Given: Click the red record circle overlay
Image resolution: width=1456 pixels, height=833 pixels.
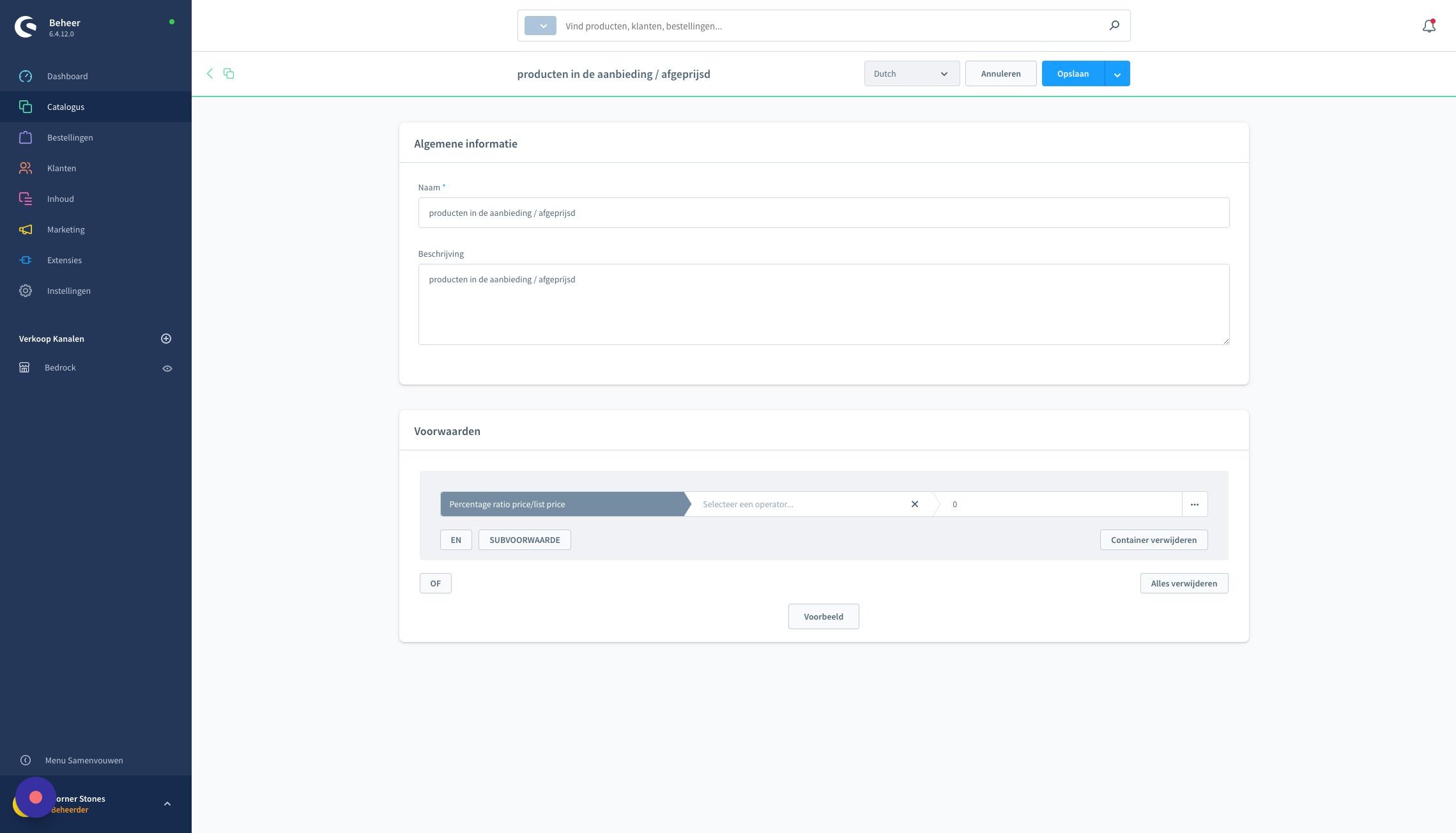Looking at the screenshot, I should (x=36, y=797).
